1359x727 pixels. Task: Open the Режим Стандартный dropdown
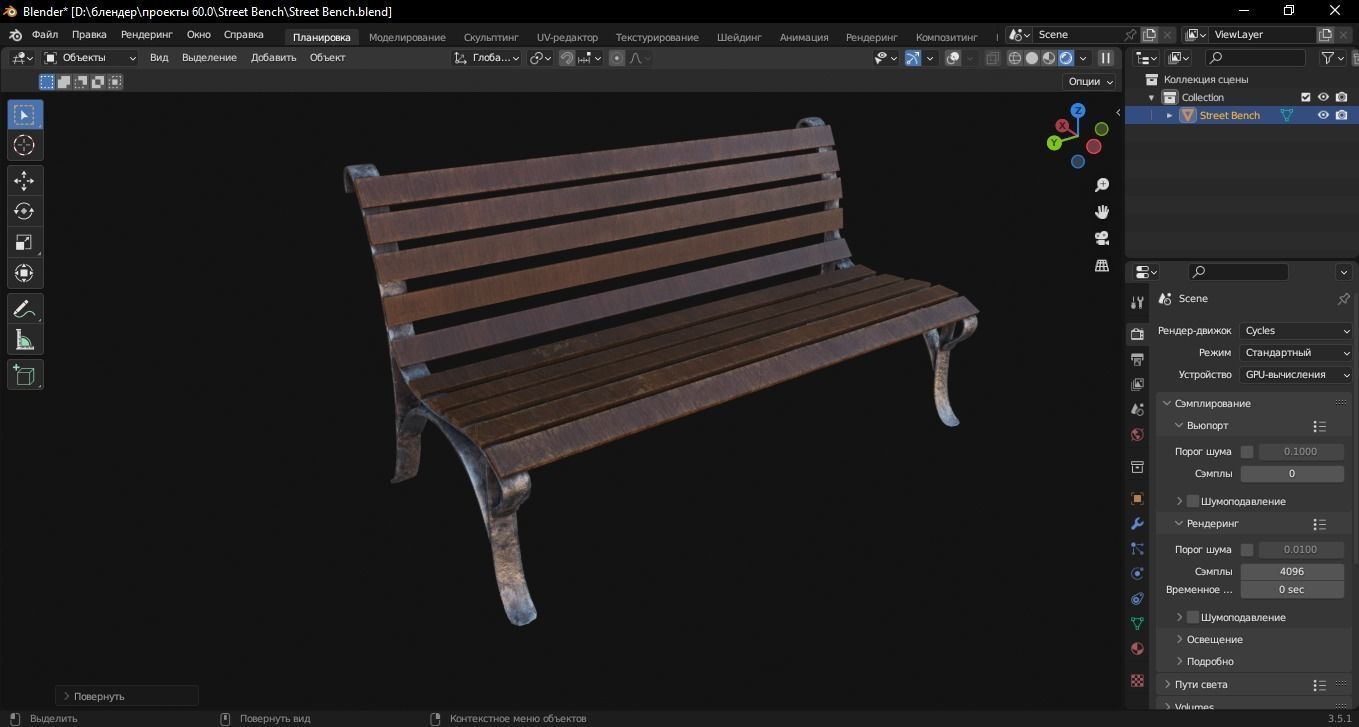1296,353
